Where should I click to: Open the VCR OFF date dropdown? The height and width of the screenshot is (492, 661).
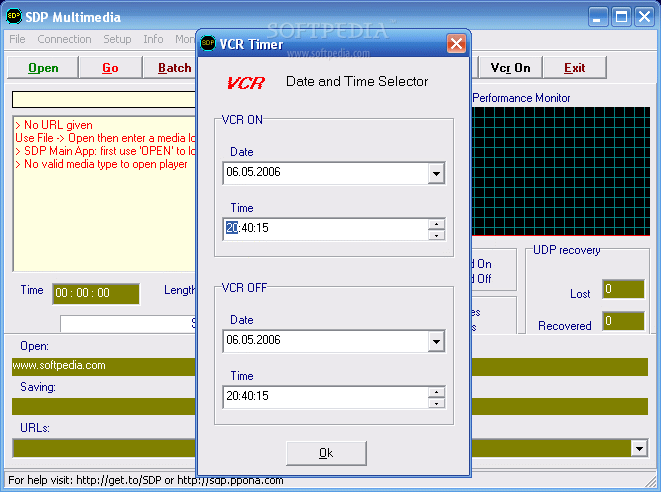(x=436, y=341)
